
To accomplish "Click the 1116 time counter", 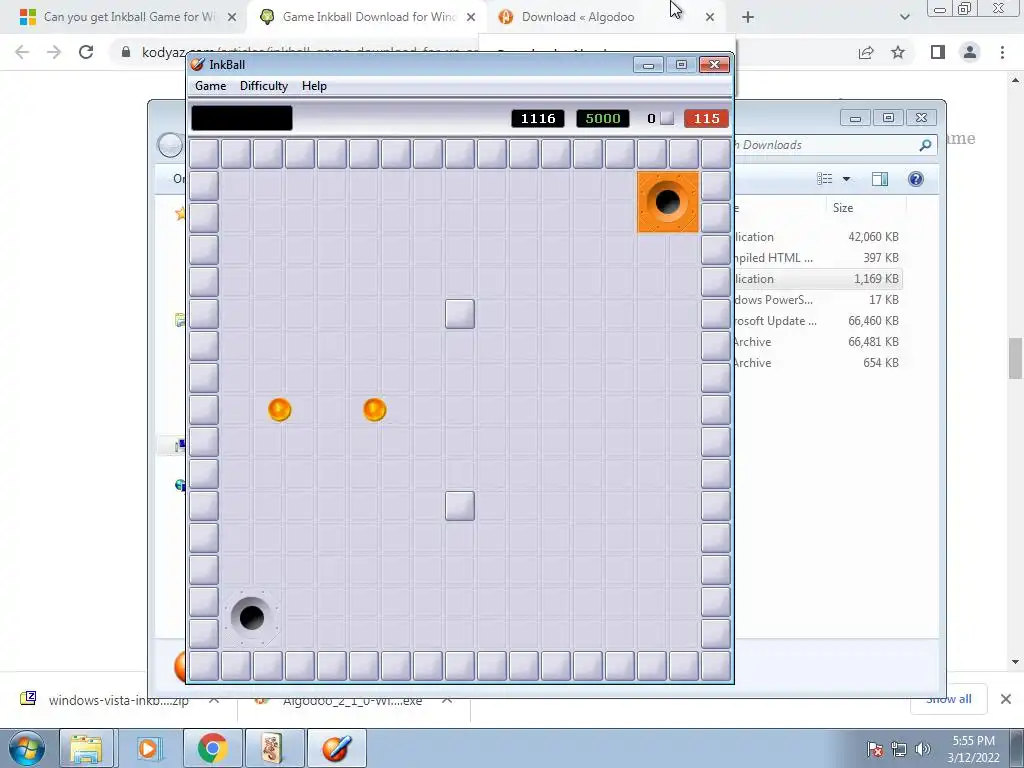I will (537, 118).
